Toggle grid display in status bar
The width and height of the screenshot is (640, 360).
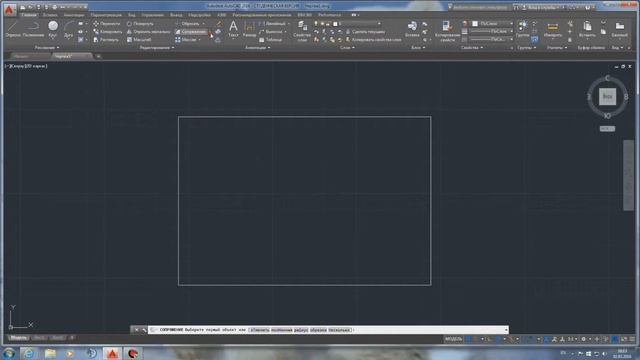coord(469,339)
